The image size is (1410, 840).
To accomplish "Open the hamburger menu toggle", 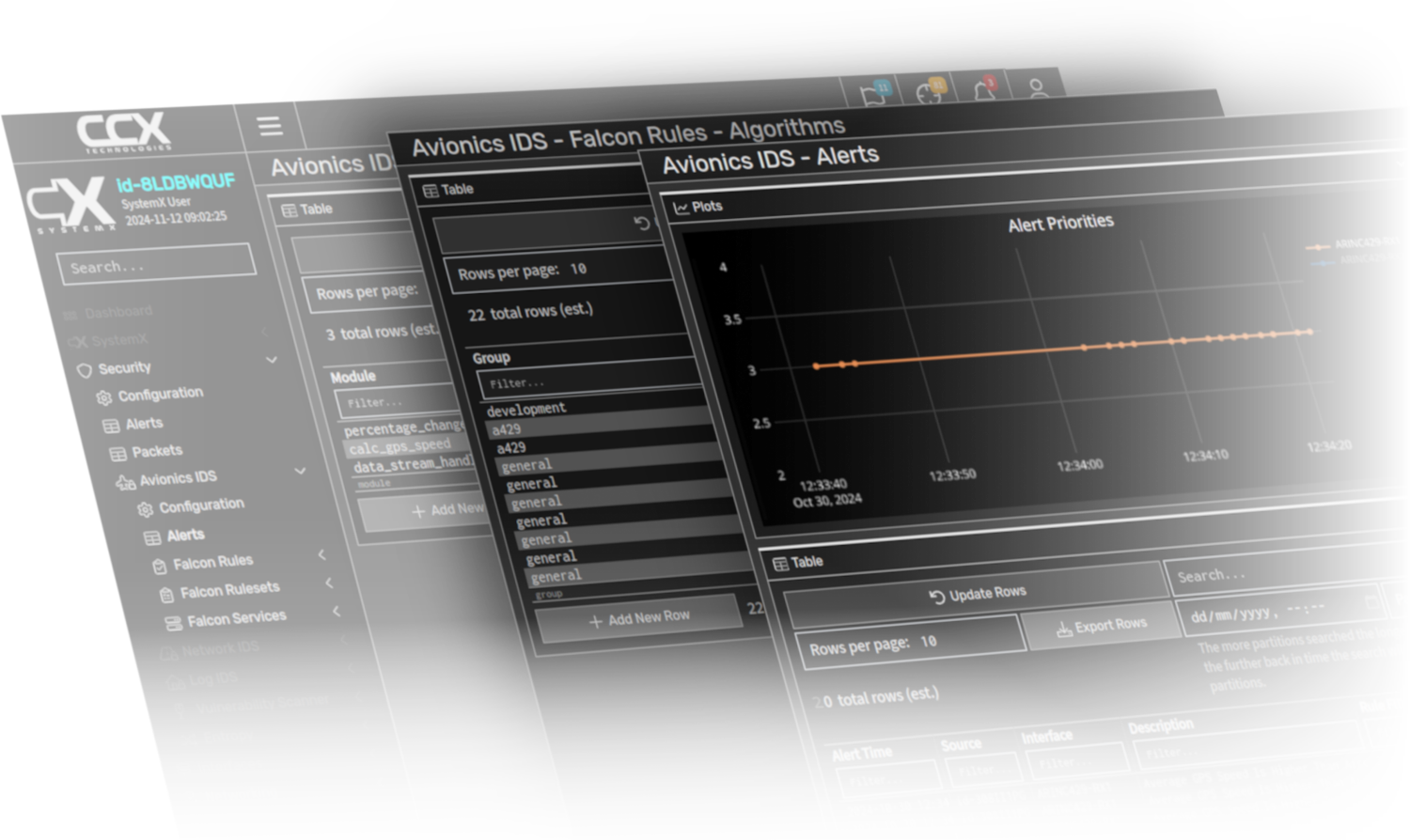I will coord(270,126).
